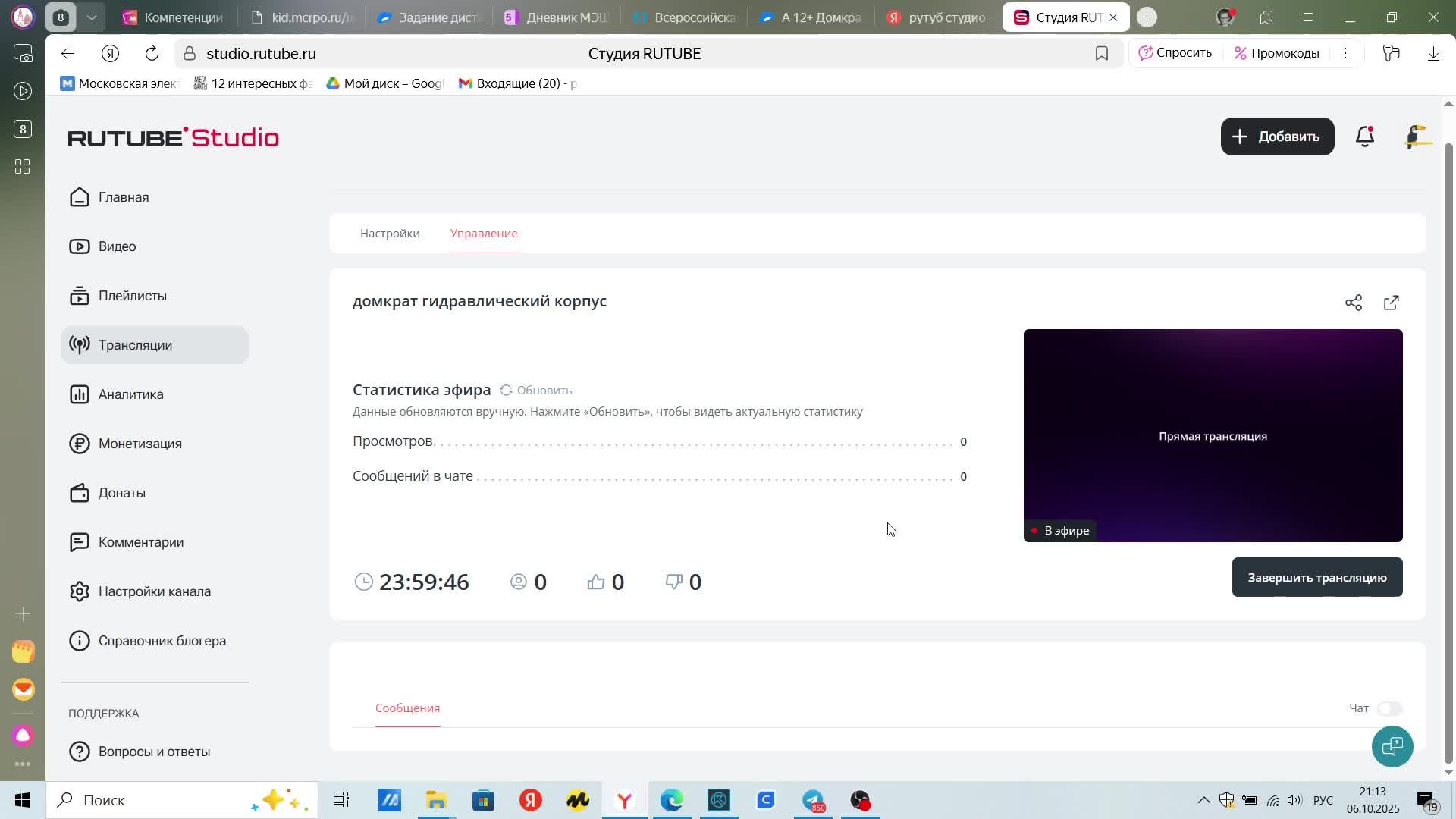Click the Добавить button
1456x819 pixels.
(1277, 136)
